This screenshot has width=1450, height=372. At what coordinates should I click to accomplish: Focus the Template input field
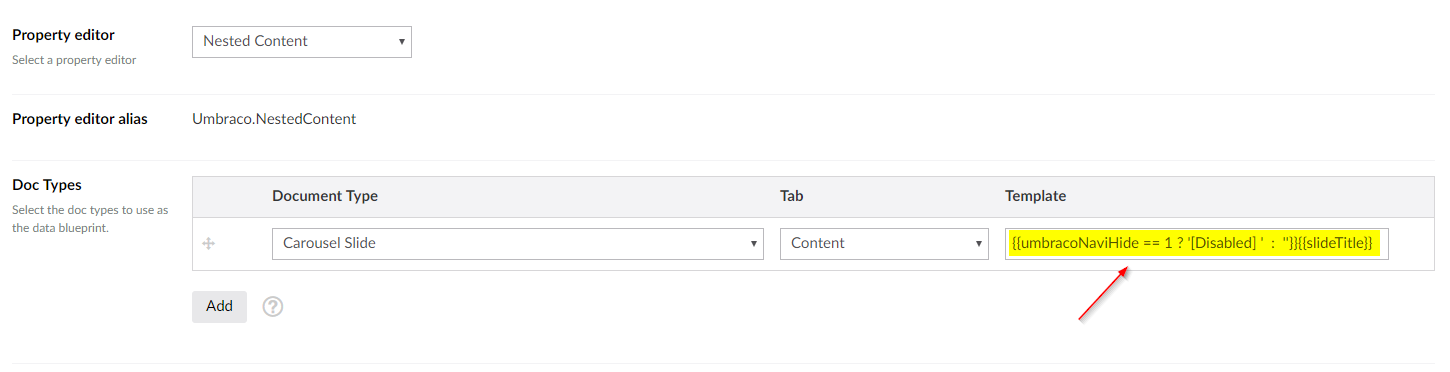tap(1197, 243)
